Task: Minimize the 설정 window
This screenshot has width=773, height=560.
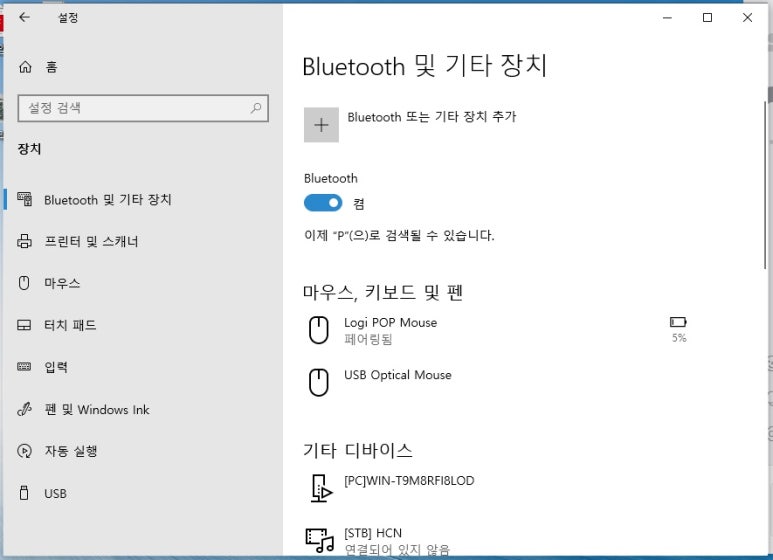Action: point(668,18)
